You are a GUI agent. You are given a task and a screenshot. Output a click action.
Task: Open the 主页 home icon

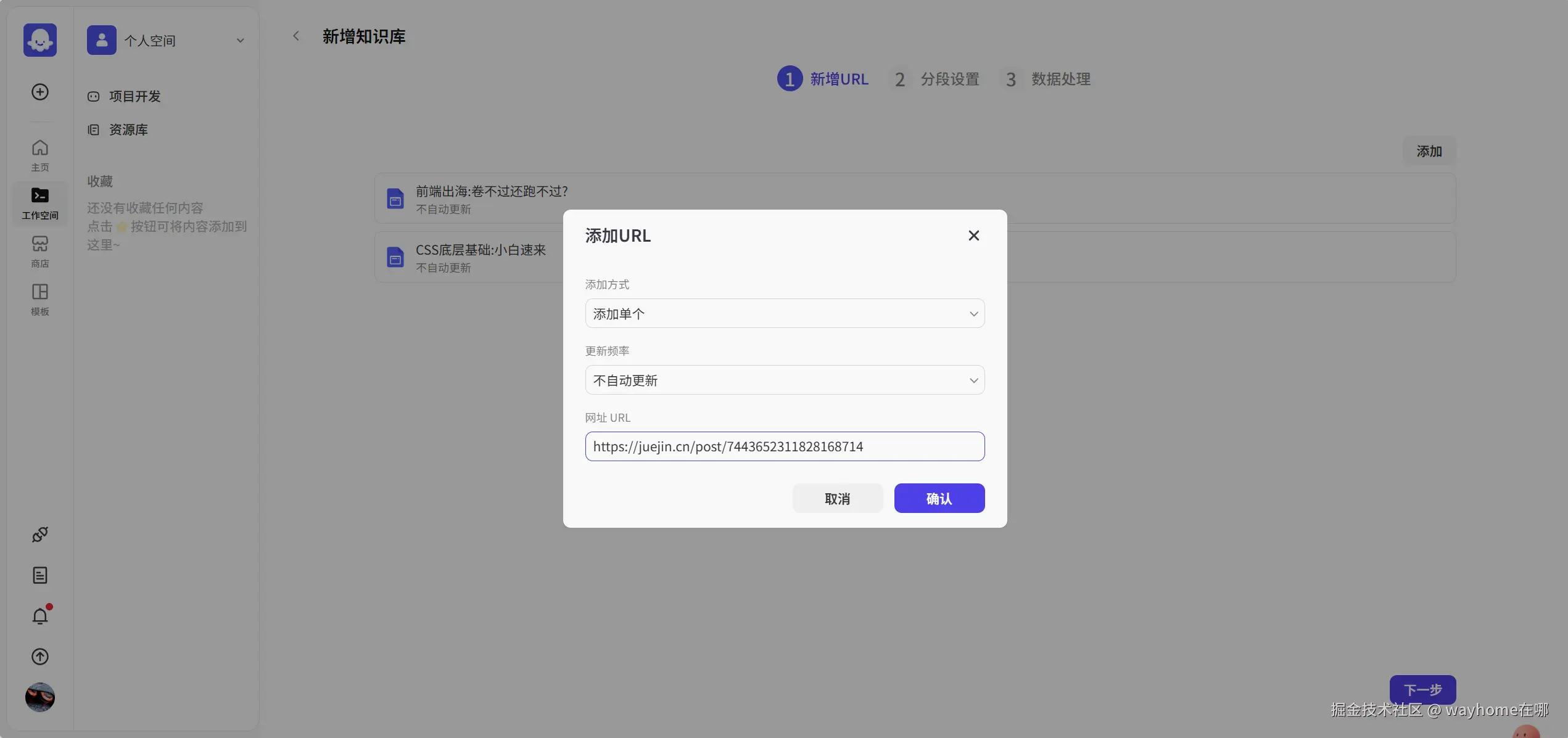coord(39,153)
